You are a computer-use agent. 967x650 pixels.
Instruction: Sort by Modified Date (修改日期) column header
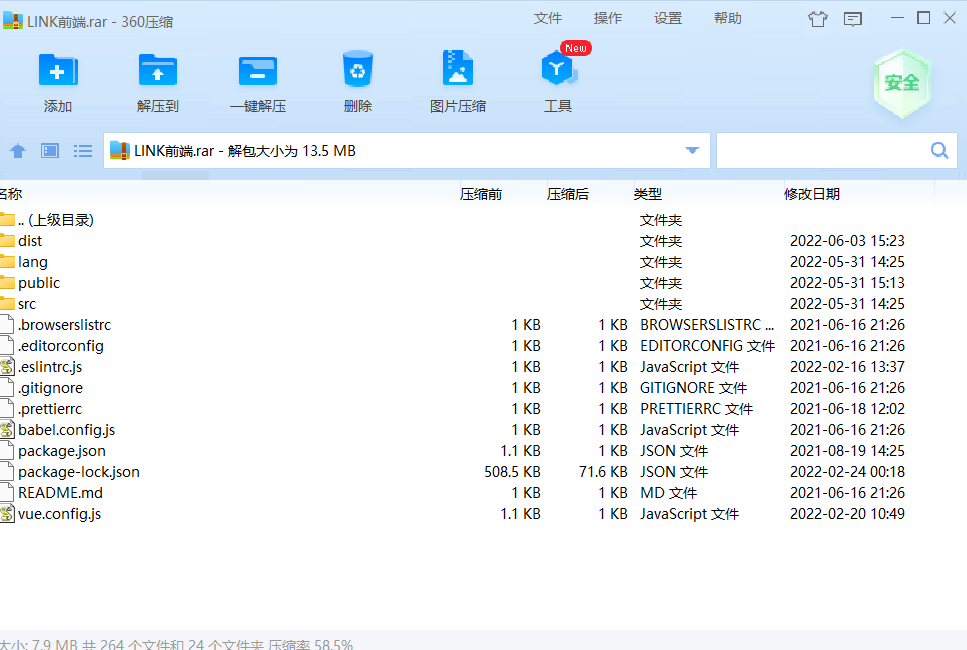coord(812,194)
